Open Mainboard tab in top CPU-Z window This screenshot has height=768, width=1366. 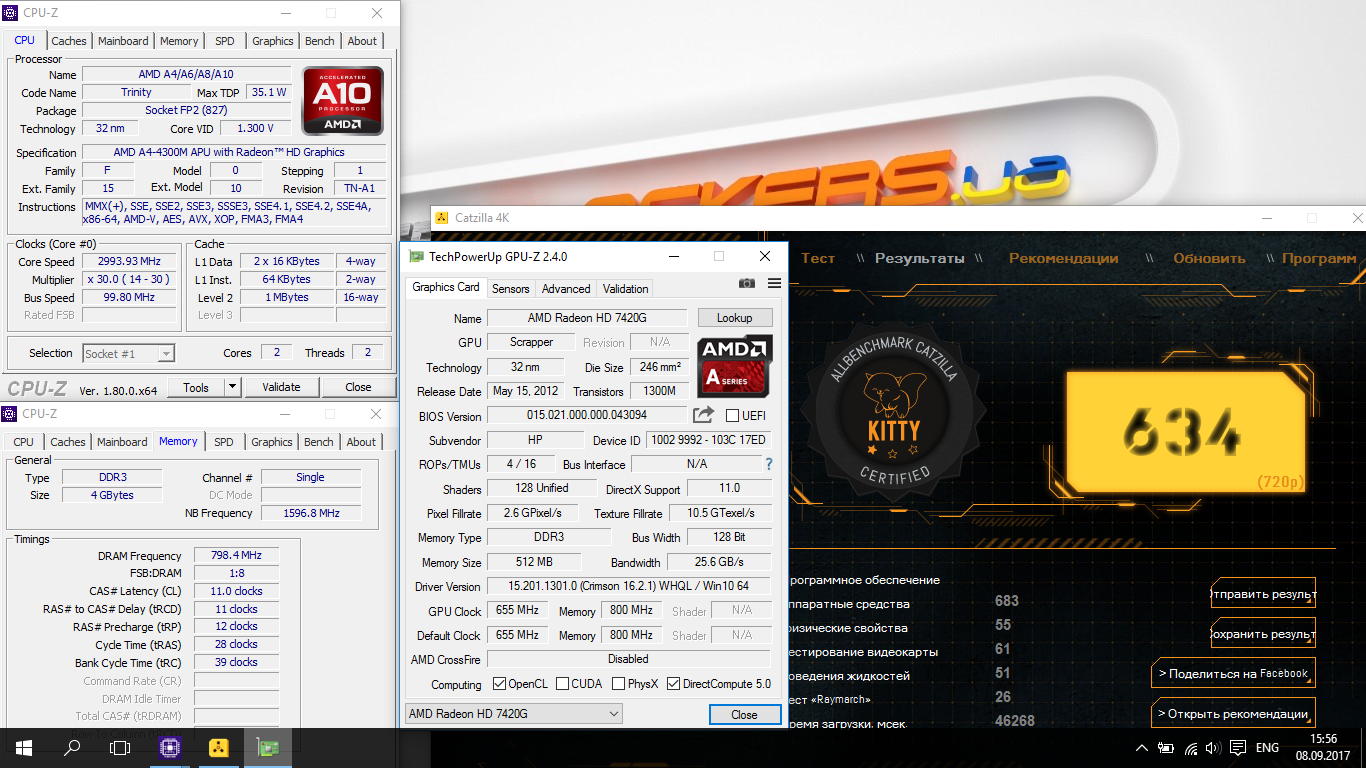tap(123, 41)
